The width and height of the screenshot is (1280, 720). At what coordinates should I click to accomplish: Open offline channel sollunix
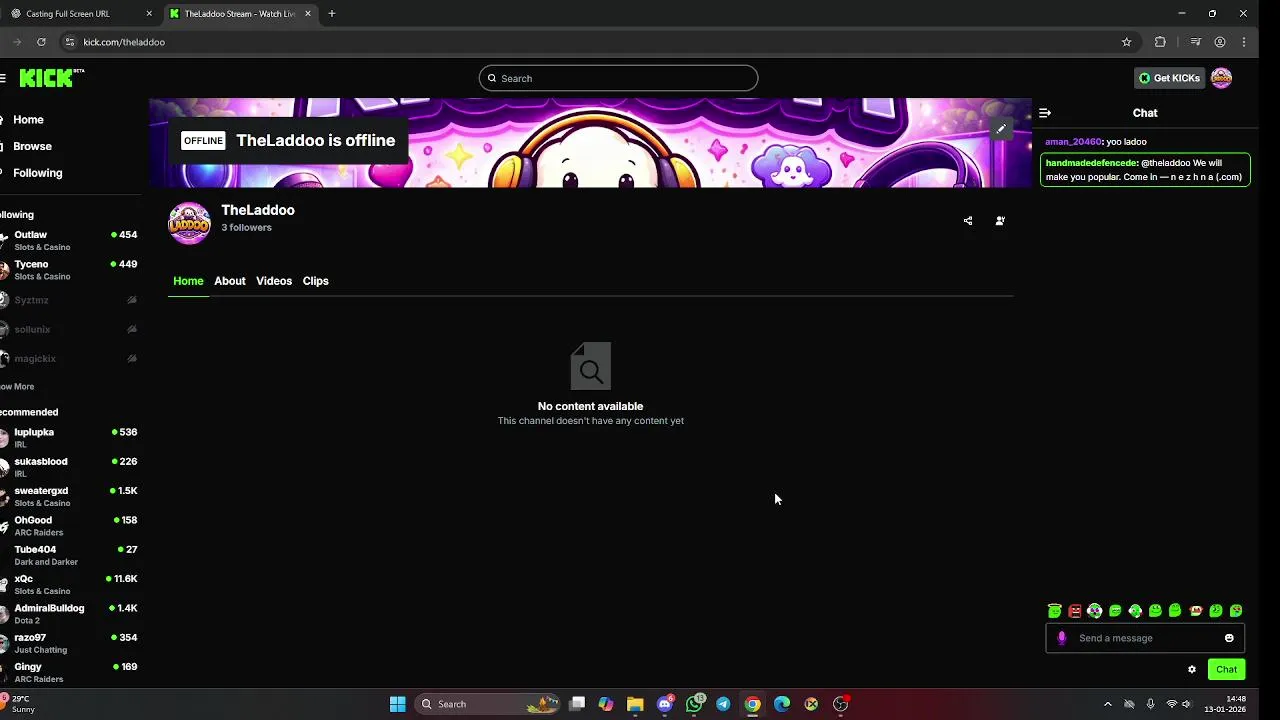[69, 329]
